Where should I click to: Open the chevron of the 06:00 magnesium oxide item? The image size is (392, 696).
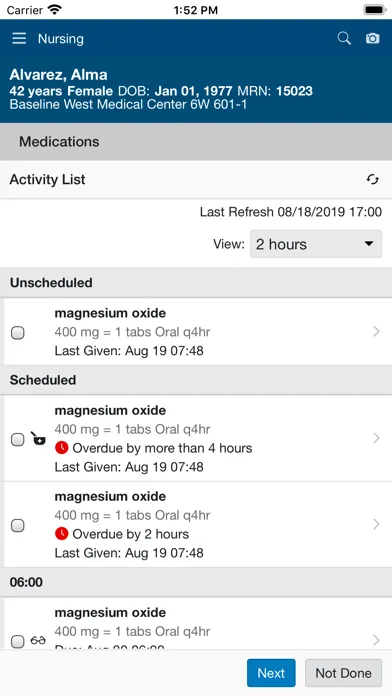pos(376,640)
